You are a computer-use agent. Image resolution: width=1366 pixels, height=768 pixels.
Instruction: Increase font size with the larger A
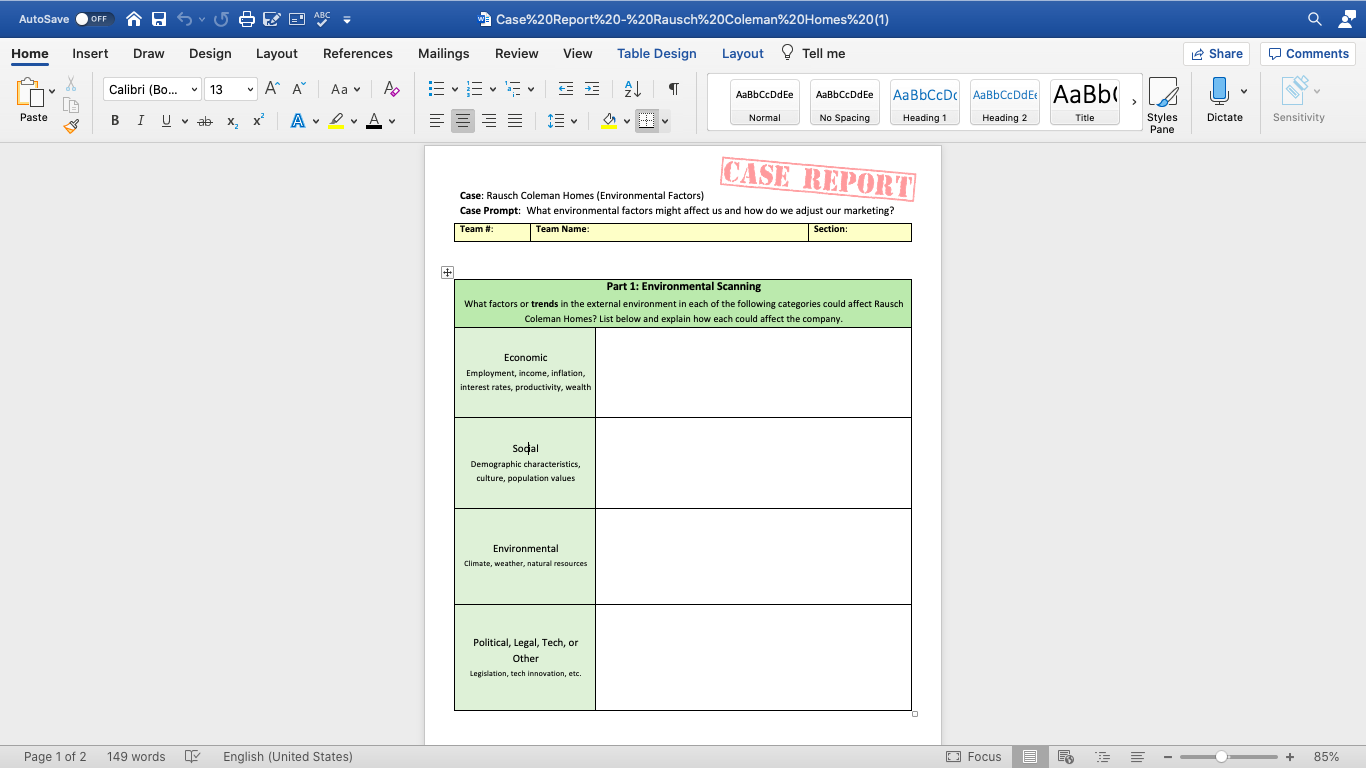(272, 89)
